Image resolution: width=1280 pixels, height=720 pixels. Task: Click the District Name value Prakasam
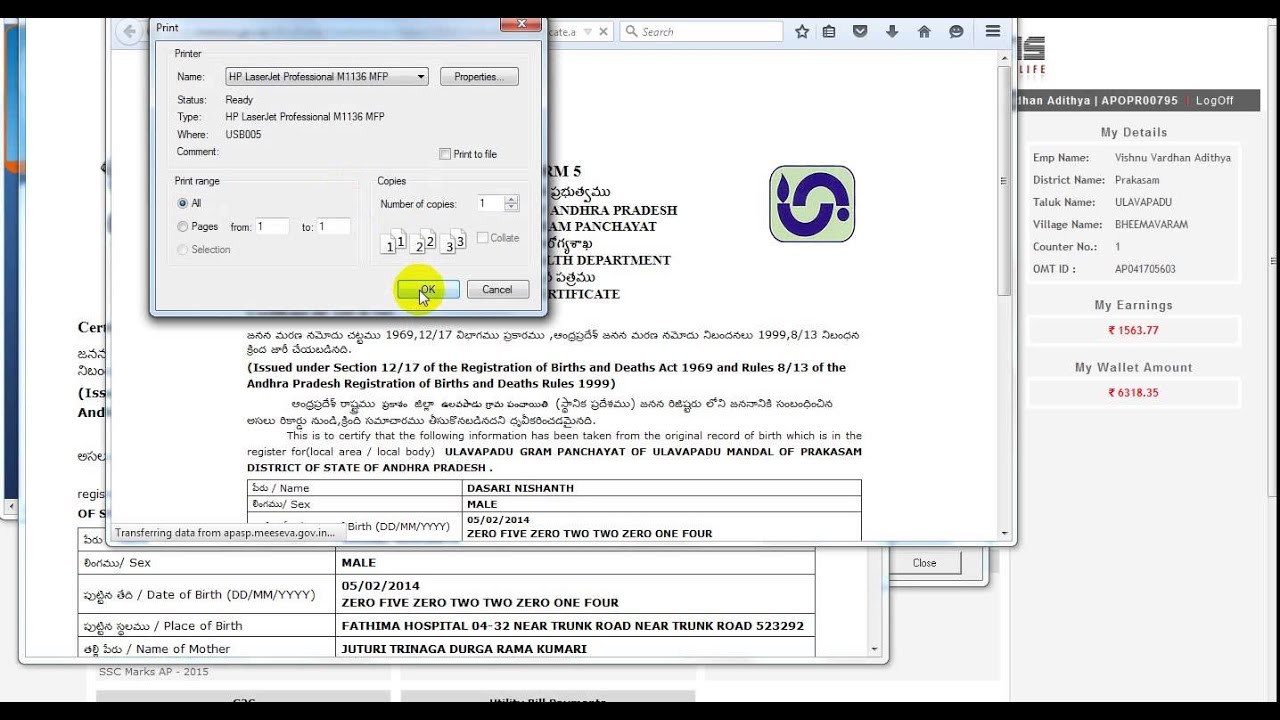coord(1137,180)
